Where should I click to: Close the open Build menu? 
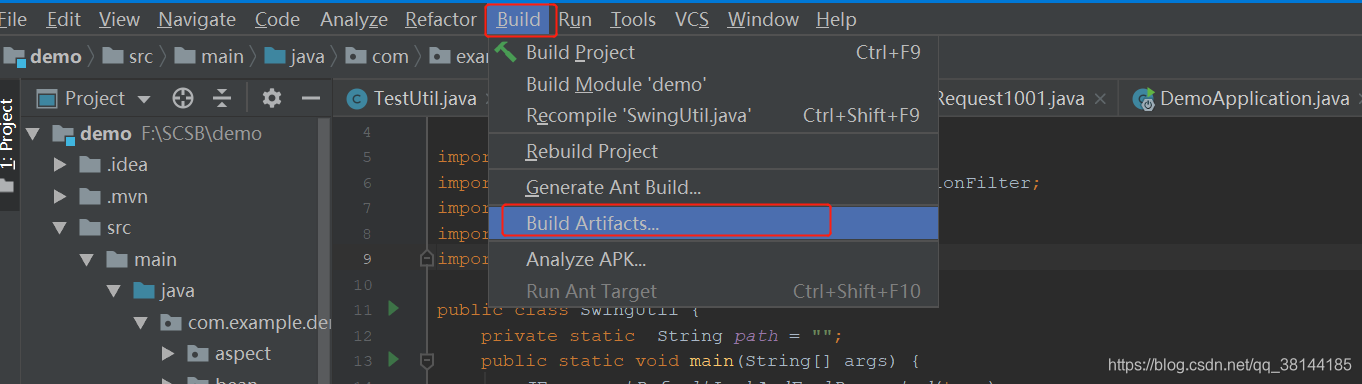pos(519,19)
